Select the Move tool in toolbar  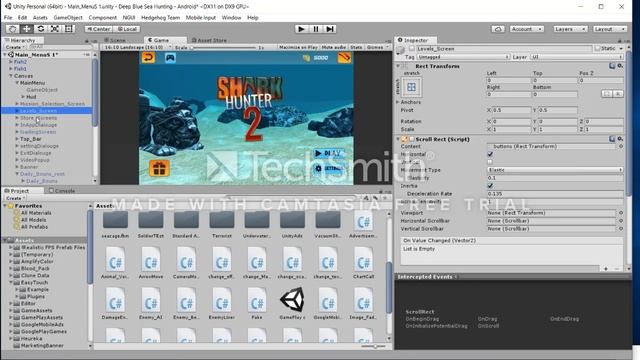tap(27, 29)
